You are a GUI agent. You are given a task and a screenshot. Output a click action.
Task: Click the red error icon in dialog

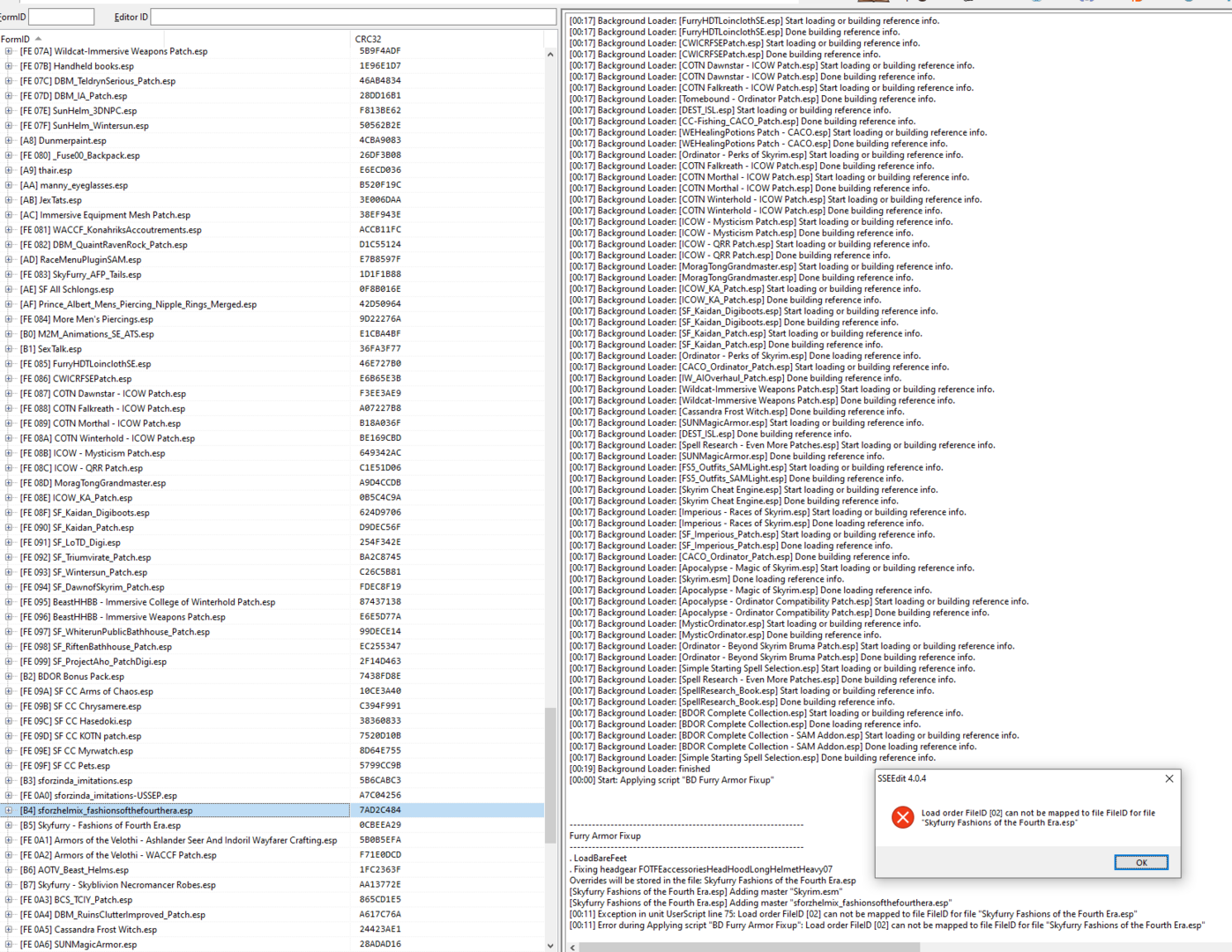902,817
